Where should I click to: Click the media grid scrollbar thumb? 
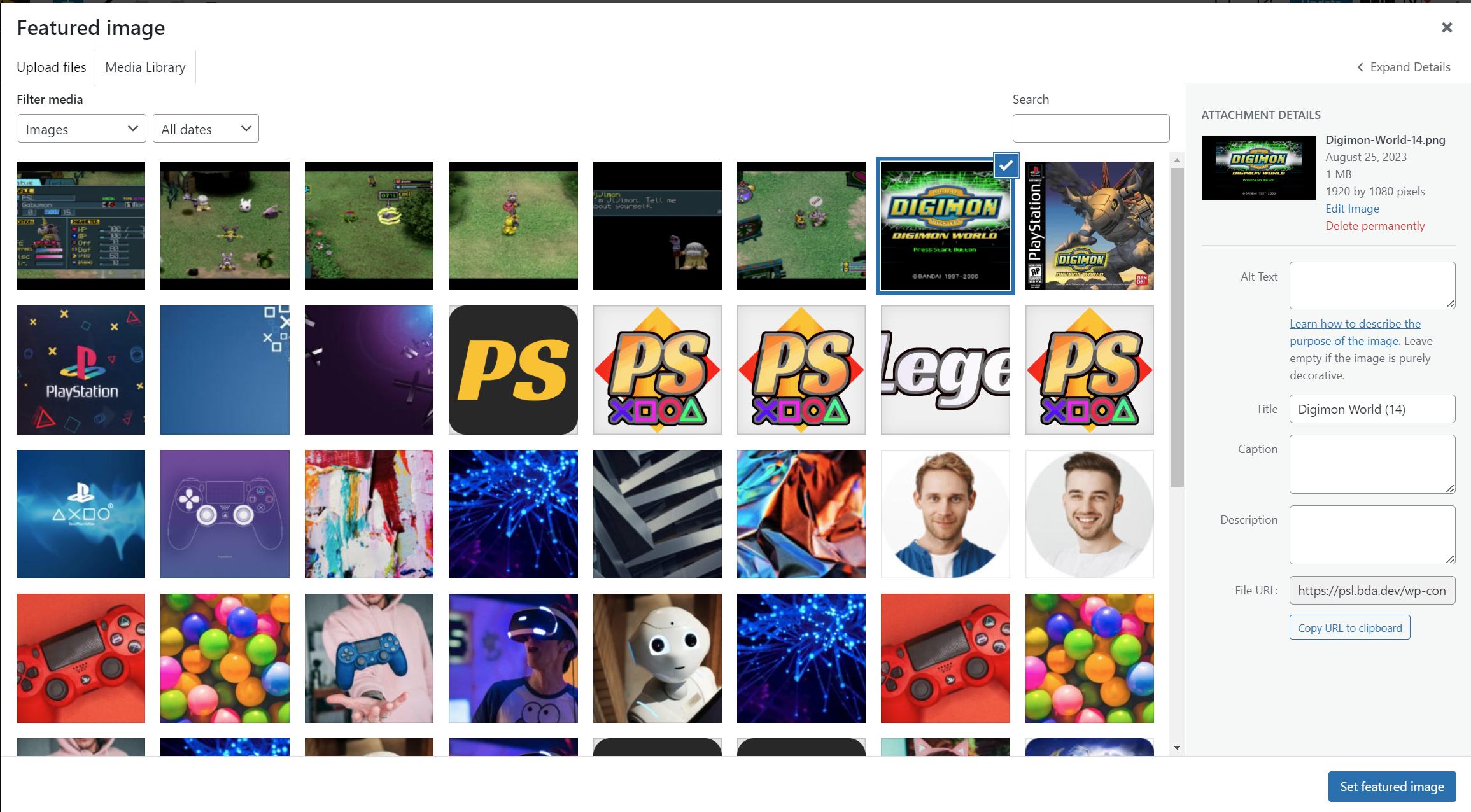coord(1177,327)
